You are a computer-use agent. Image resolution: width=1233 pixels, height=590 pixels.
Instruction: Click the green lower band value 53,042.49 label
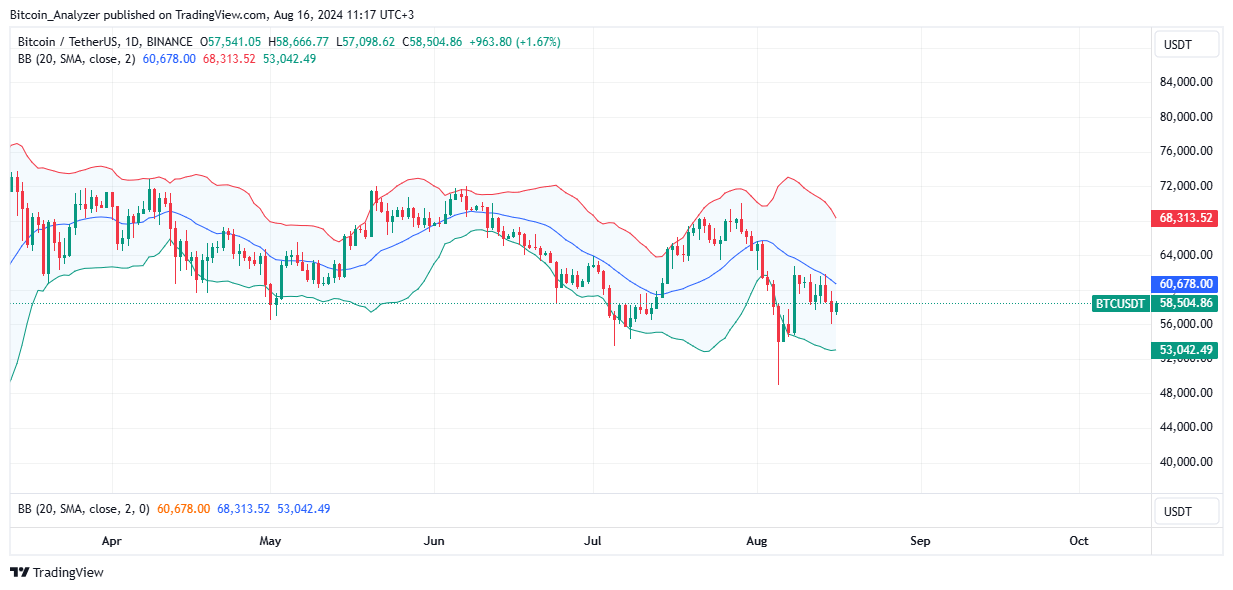coord(1185,349)
